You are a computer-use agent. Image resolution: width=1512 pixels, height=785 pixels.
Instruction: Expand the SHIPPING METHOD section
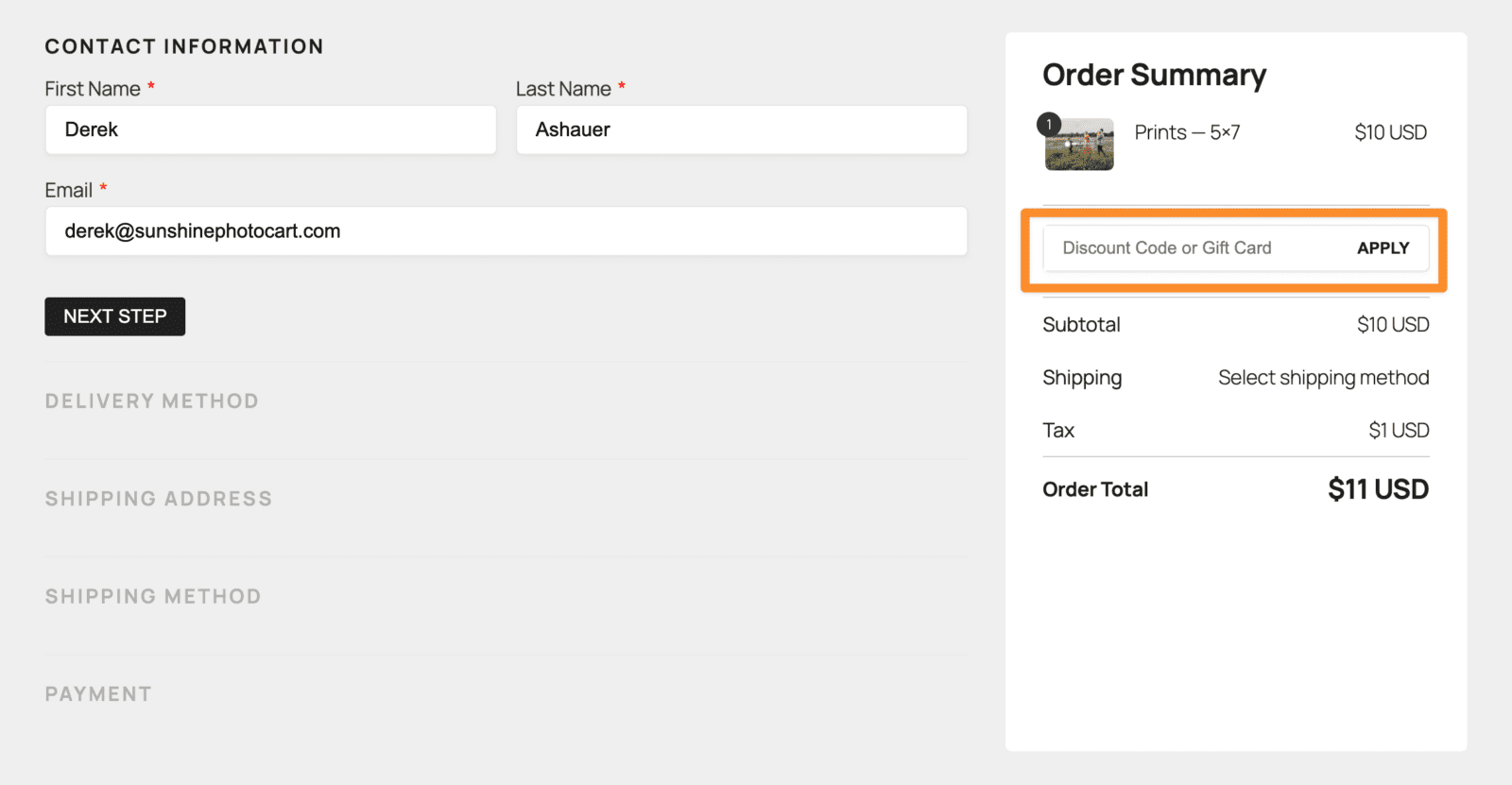coord(153,597)
